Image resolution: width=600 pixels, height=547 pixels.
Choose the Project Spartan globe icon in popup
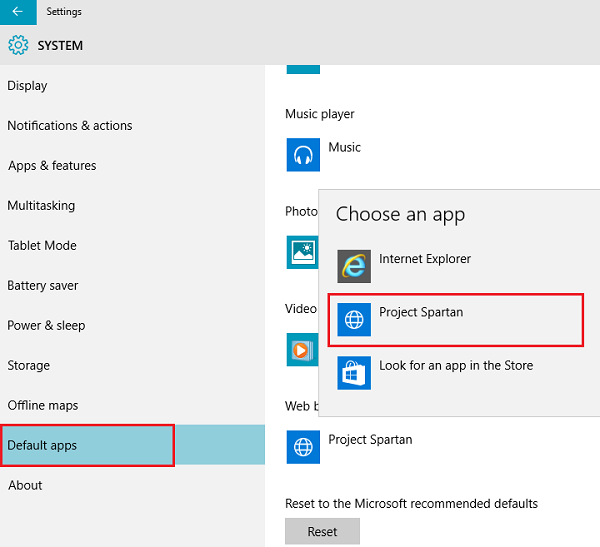[x=354, y=320]
